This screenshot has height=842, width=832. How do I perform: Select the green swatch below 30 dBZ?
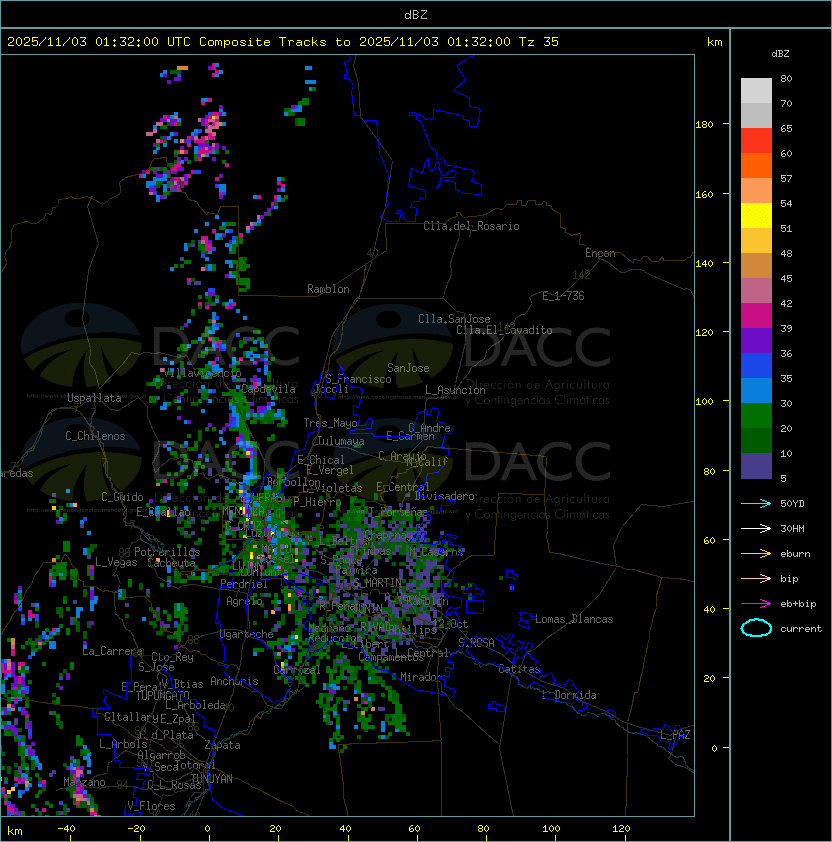coord(756,416)
